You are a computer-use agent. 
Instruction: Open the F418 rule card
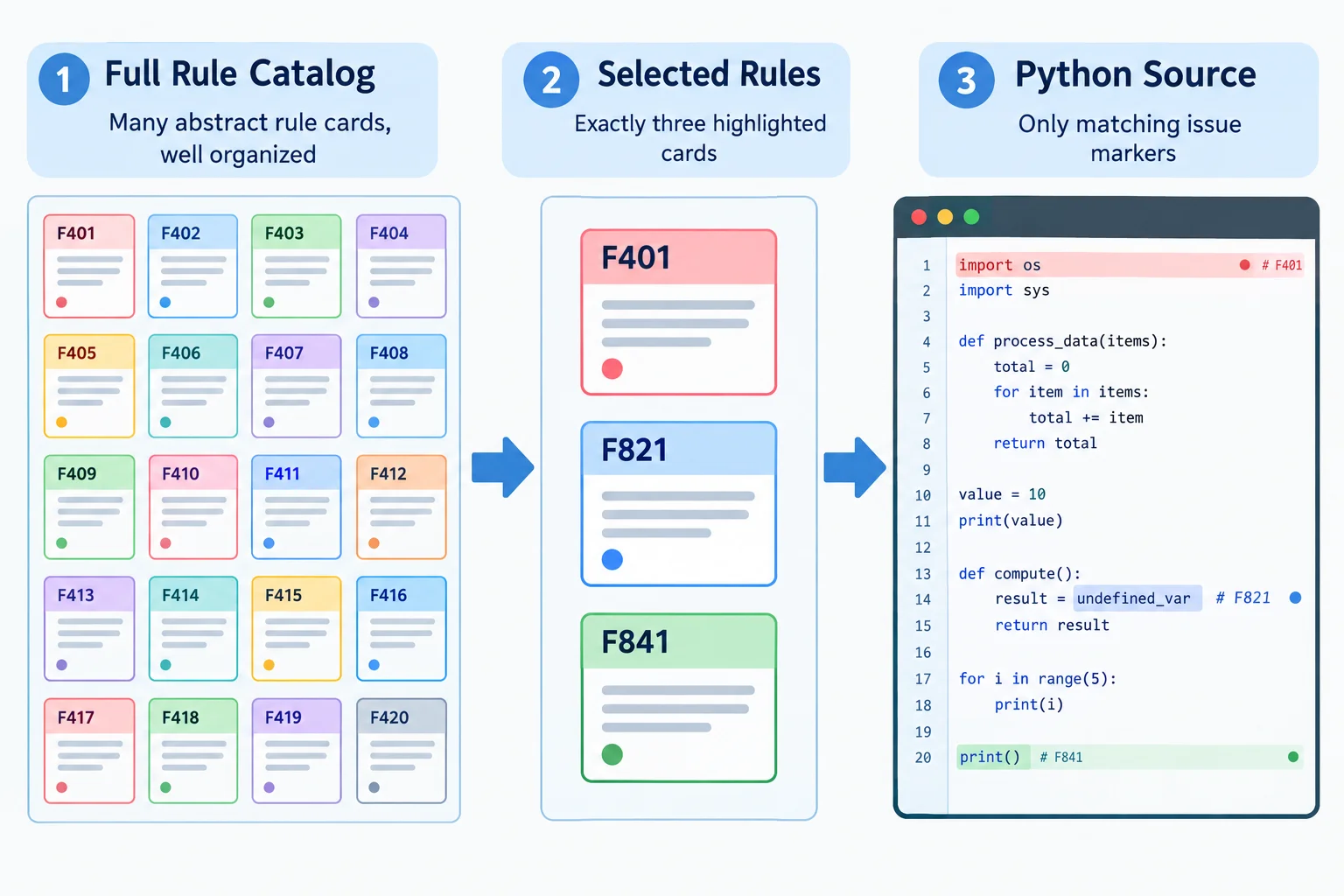pyautogui.click(x=192, y=751)
